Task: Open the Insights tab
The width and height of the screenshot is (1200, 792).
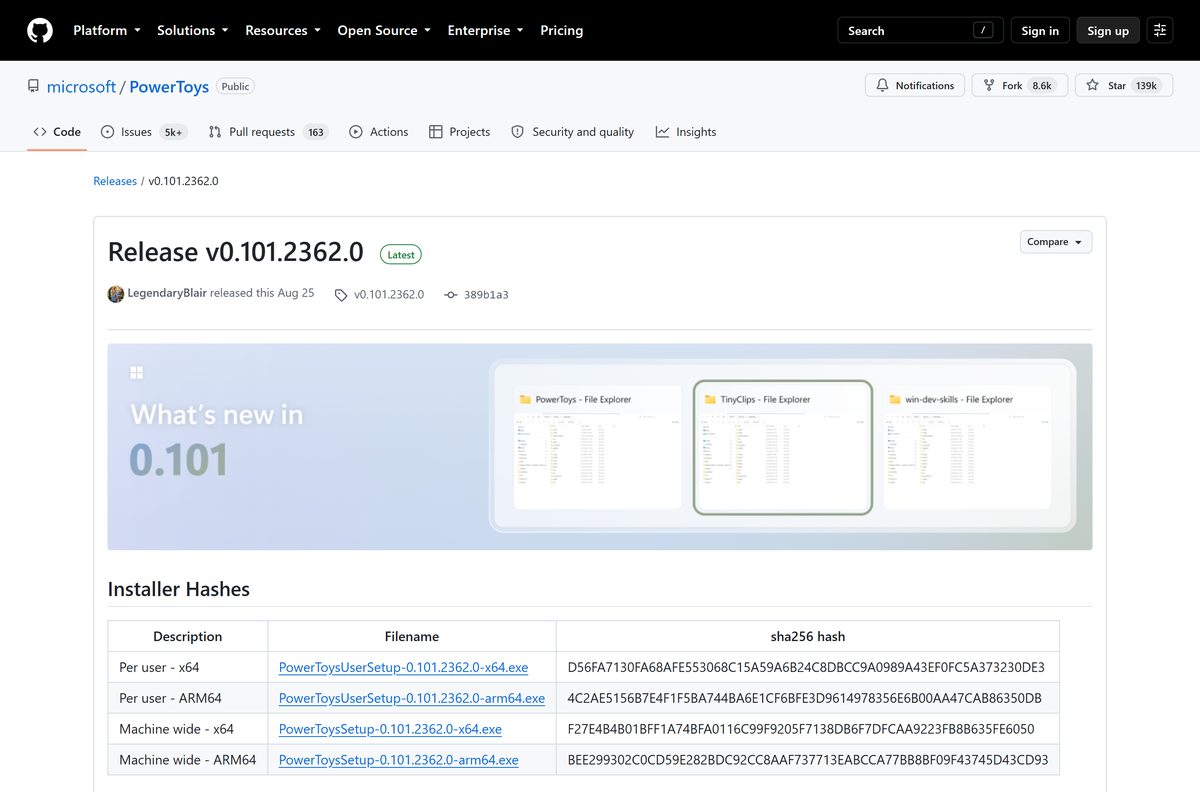Action: point(686,132)
